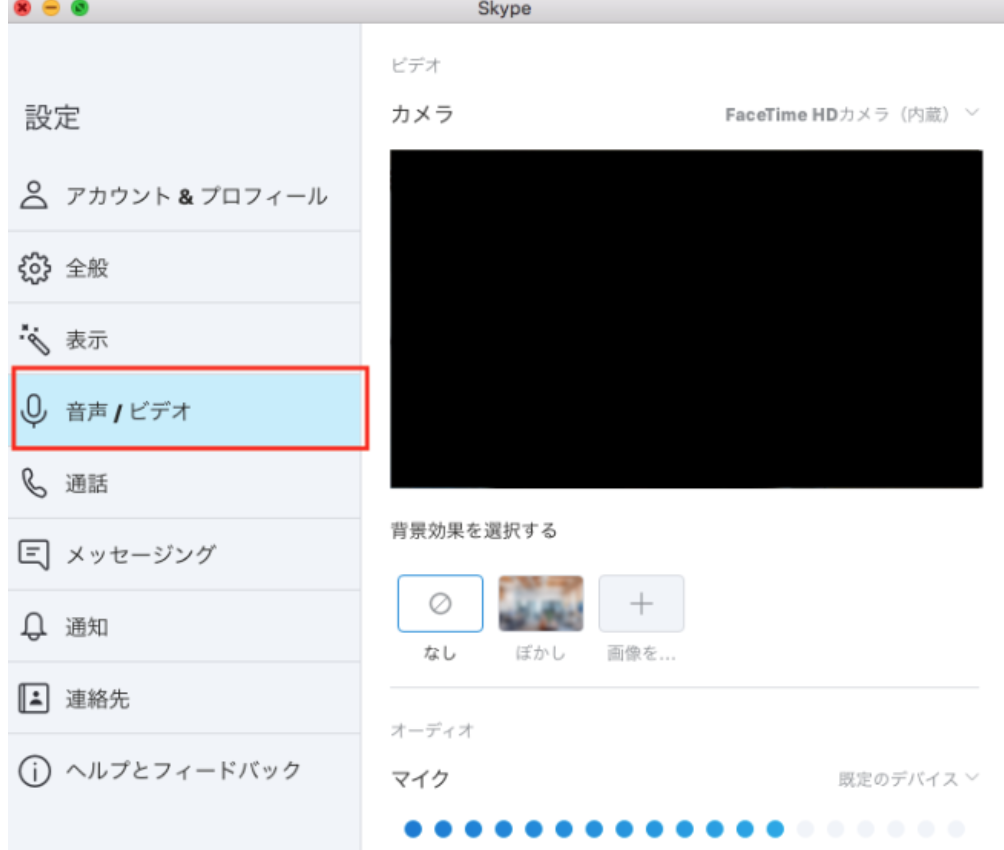Click the ヘルプとフィードバック info icon

coord(37,771)
